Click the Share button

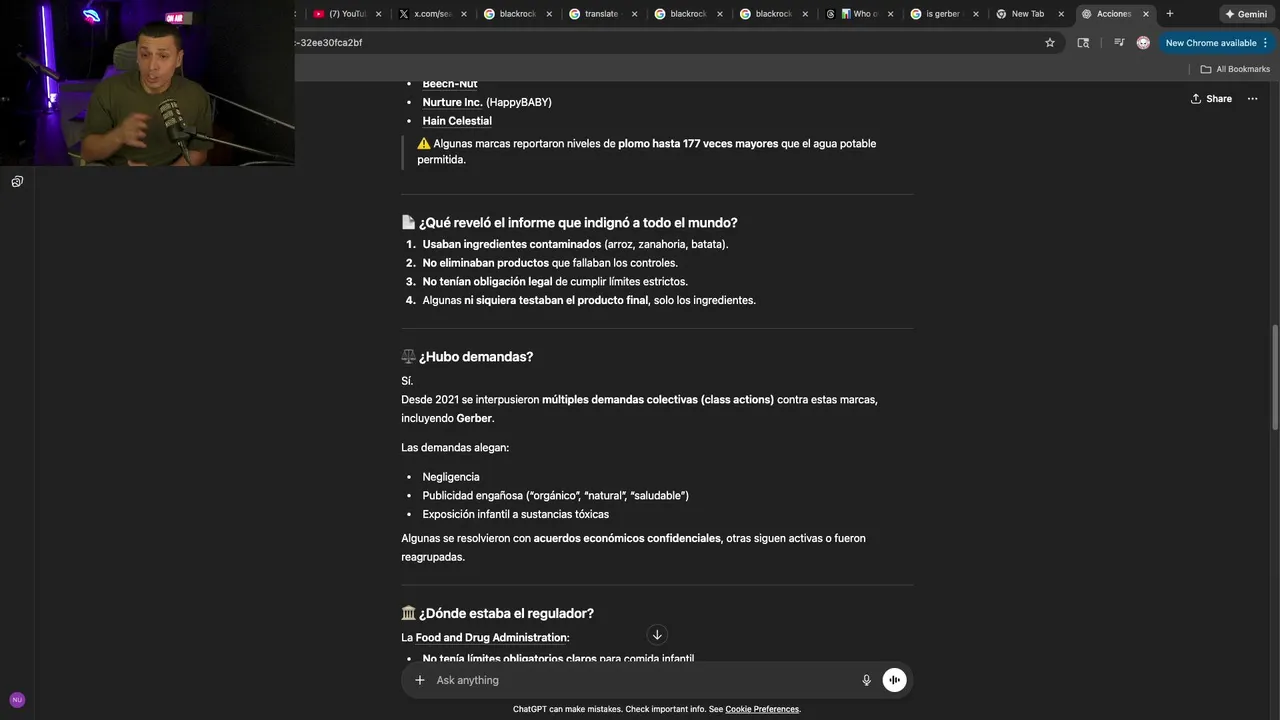(x=1211, y=99)
